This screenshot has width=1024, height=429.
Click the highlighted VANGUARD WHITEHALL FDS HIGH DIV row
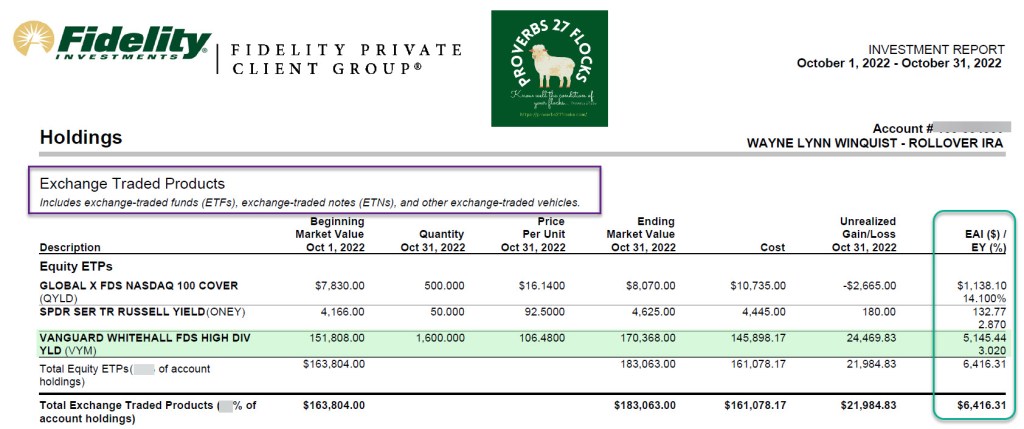pyautogui.click(x=132, y=338)
